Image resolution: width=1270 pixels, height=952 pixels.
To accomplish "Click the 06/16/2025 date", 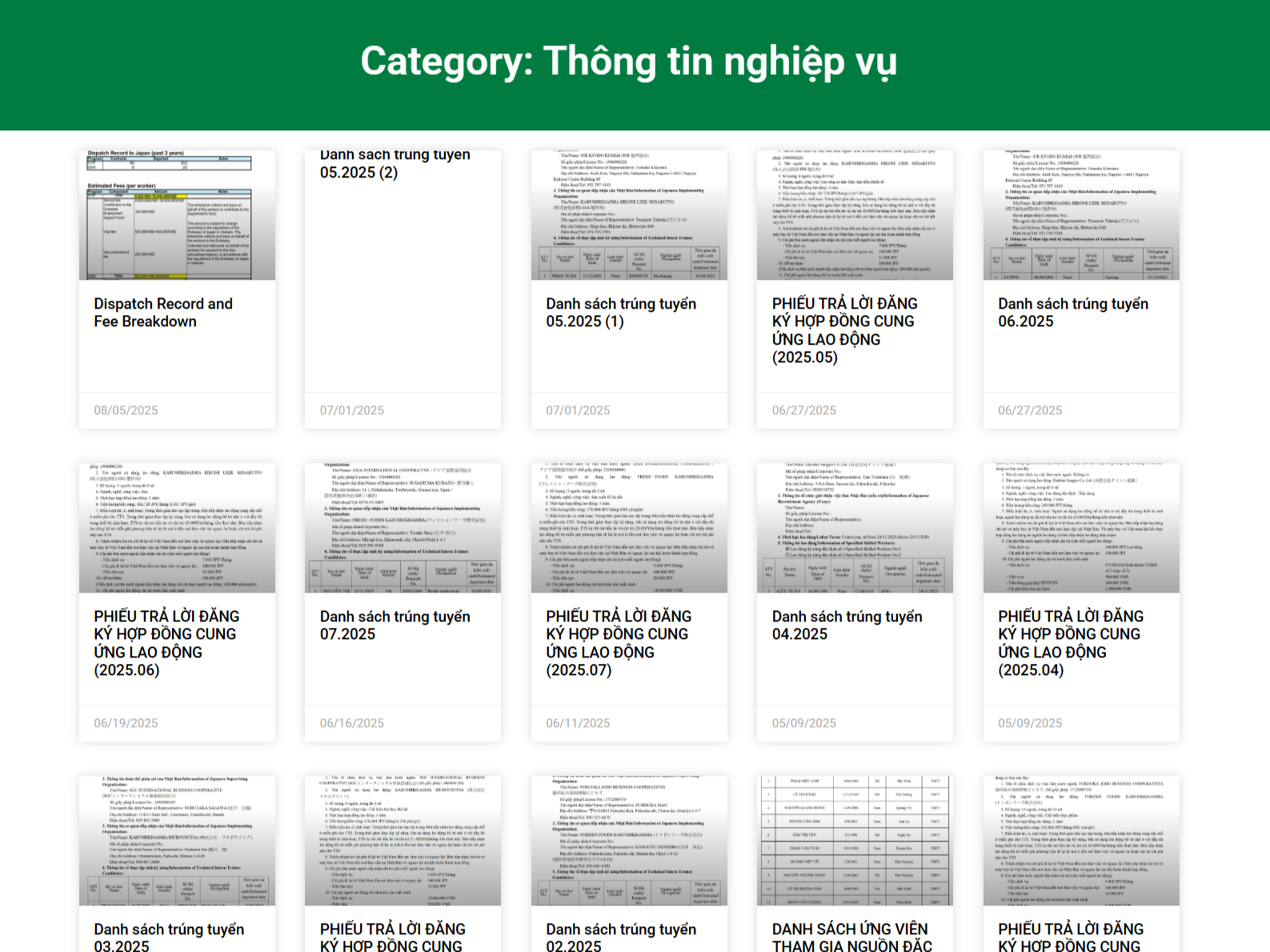I will 352,723.
